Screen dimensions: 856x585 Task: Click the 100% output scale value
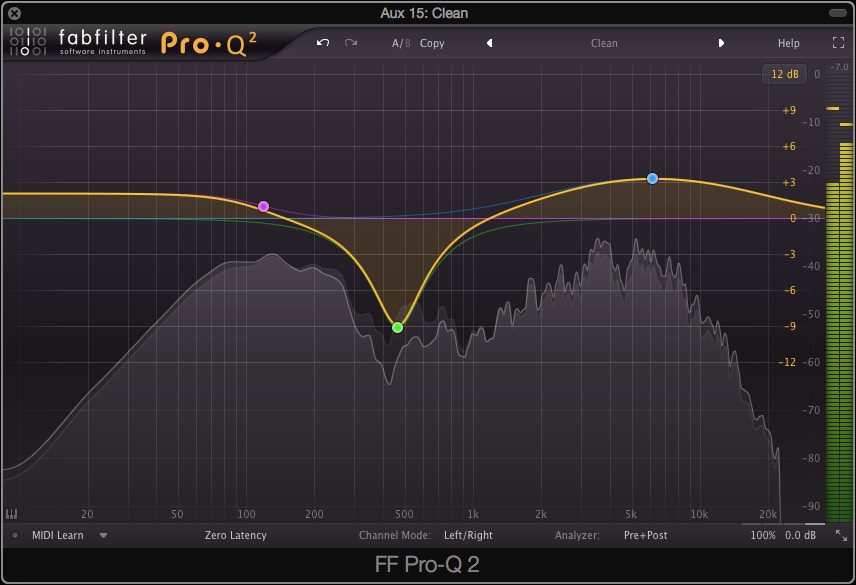[763, 535]
